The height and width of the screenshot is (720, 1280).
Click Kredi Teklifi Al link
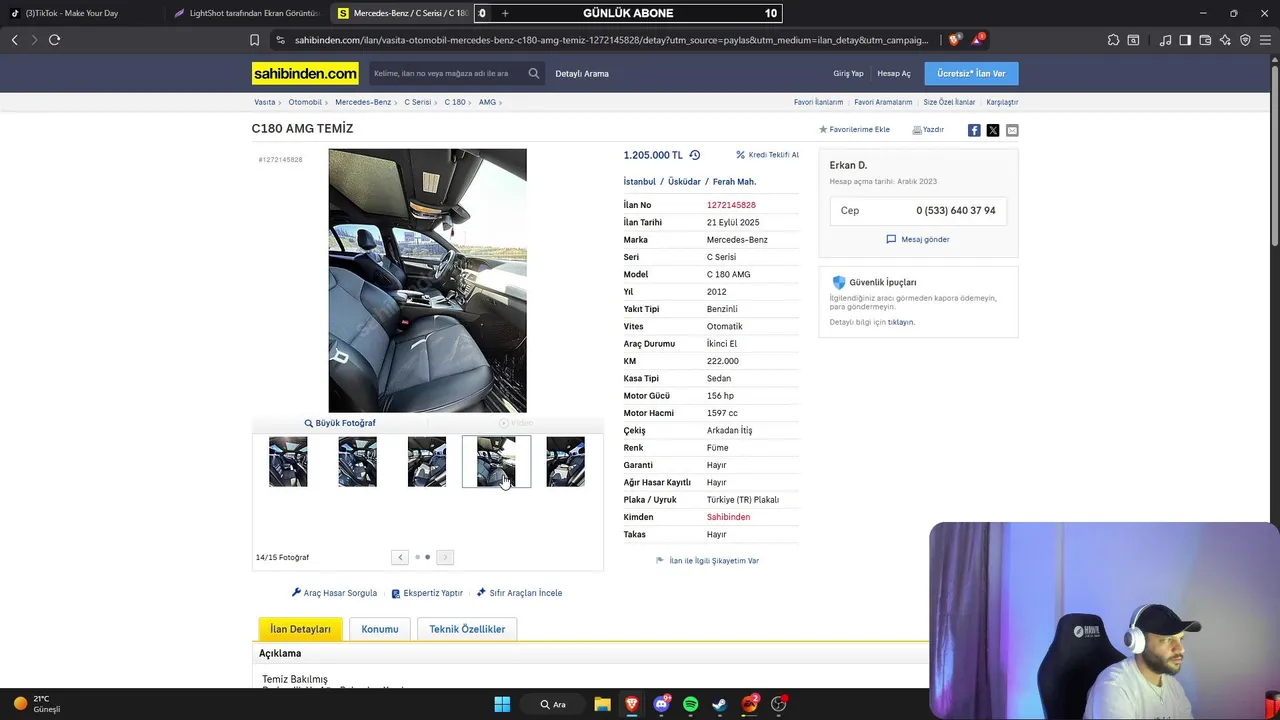(767, 155)
